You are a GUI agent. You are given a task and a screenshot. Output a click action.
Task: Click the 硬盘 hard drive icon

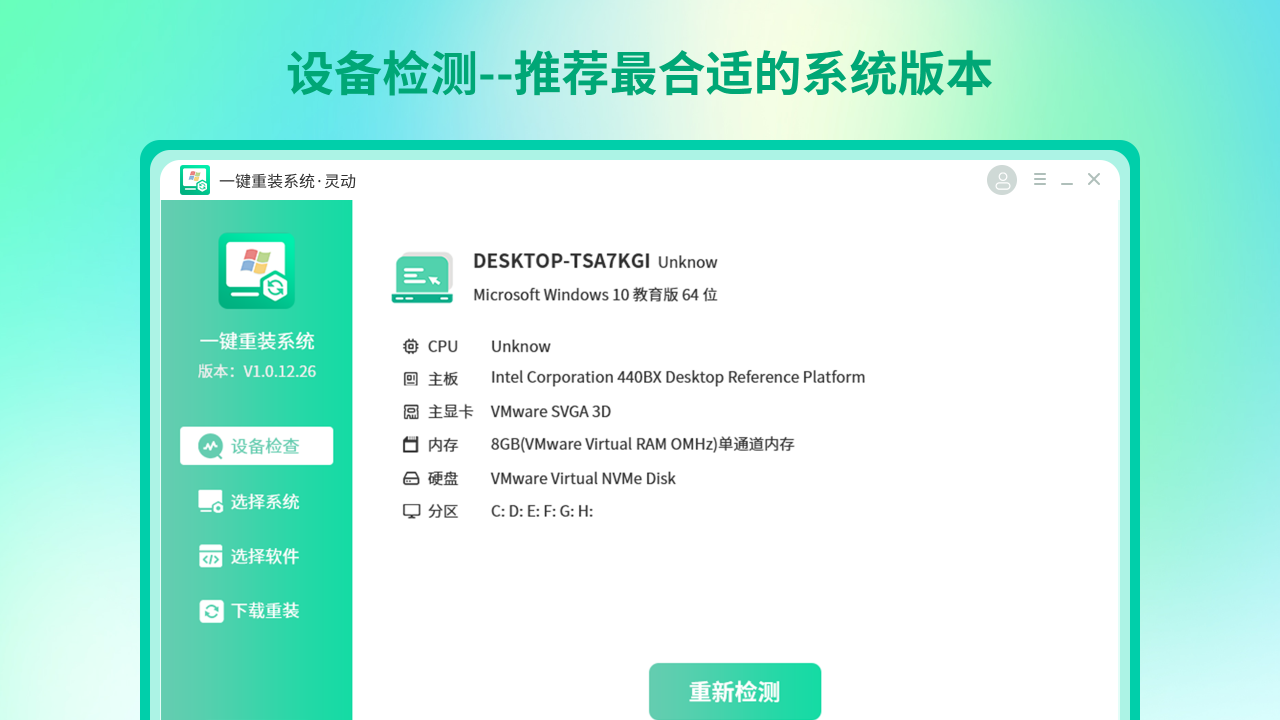pyautogui.click(x=411, y=478)
